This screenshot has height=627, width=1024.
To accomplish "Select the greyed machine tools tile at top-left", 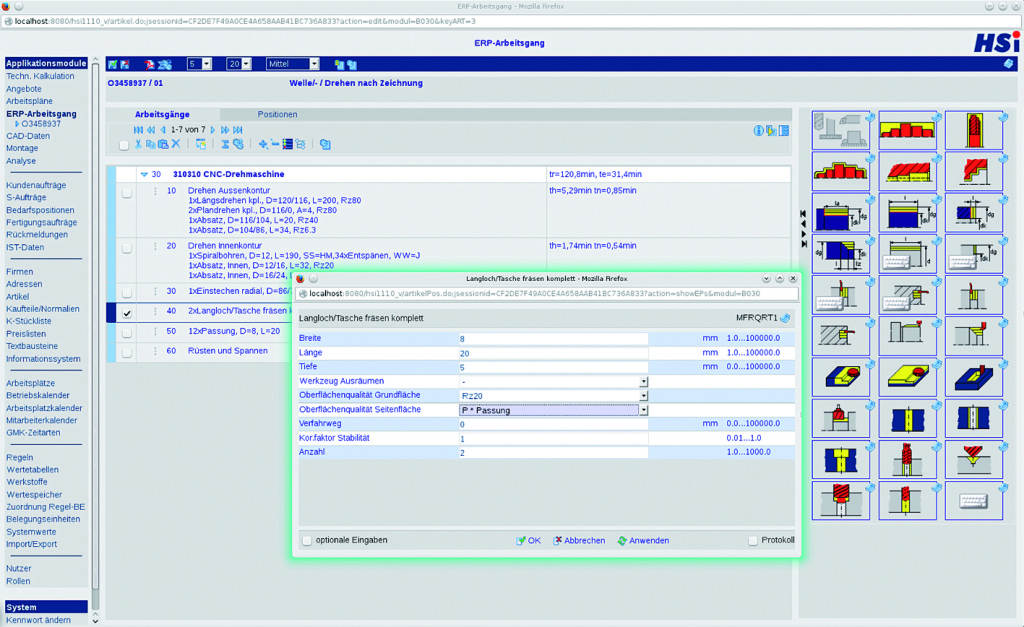I will (840, 130).
